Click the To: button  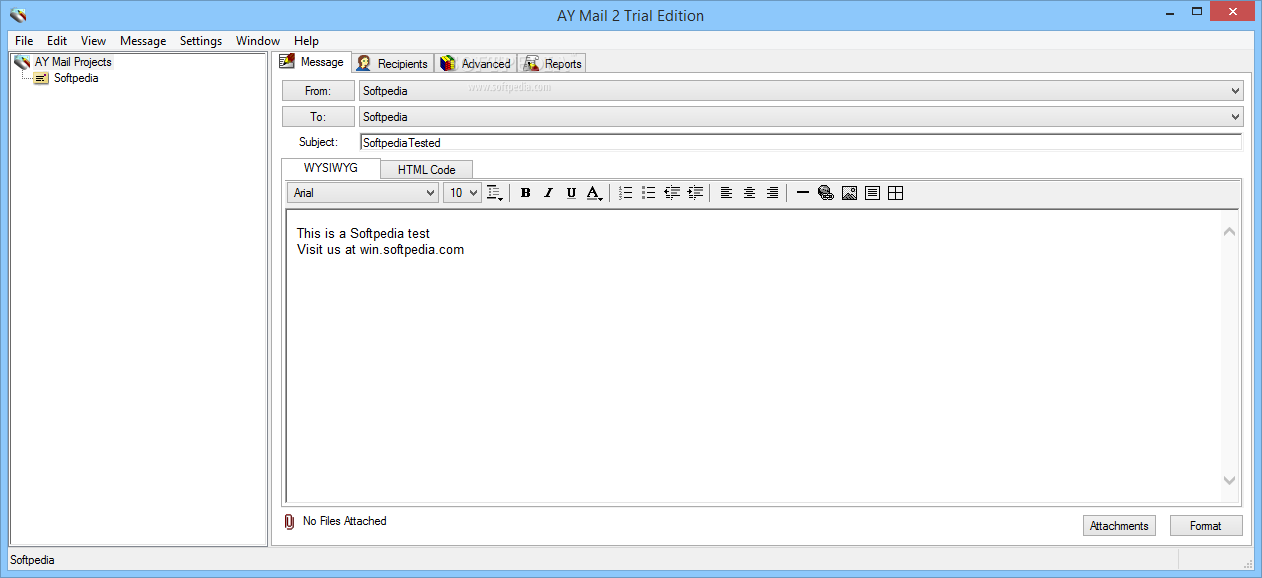(x=318, y=117)
